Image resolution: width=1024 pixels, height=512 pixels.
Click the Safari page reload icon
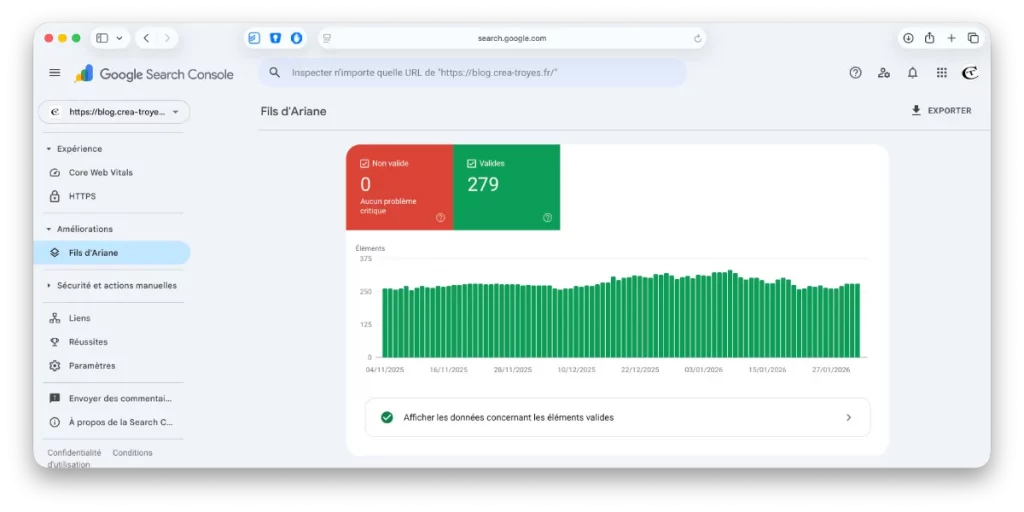(697, 39)
